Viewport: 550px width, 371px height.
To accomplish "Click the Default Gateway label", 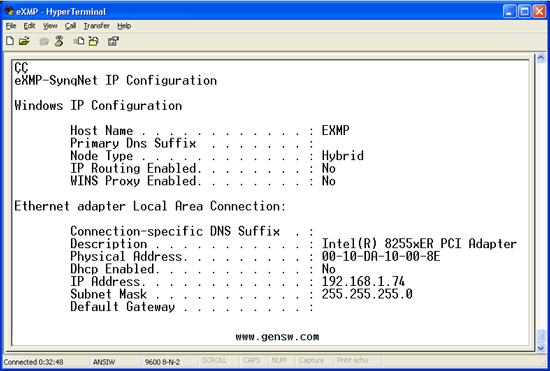I will [x=122, y=307].
